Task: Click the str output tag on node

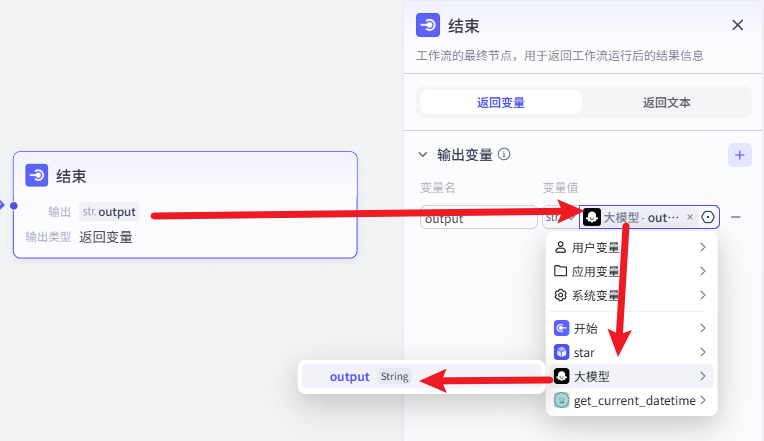Action: [x=109, y=212]
